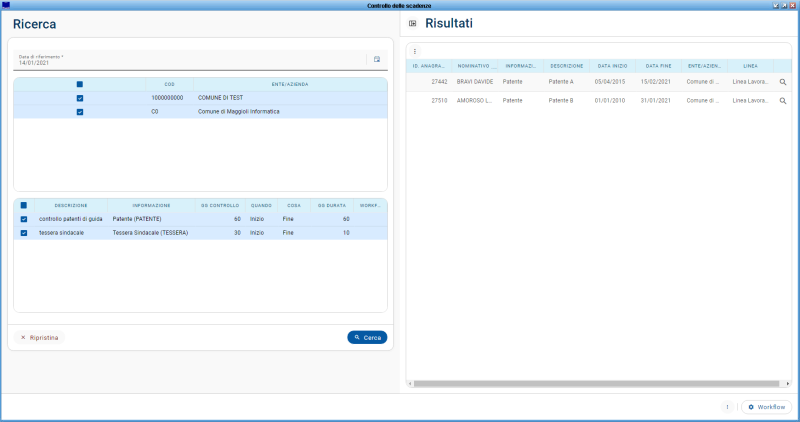Screen dimensions: 800x422
Task: Toggle the tessera sindacale checkbox
Action: click(24, 233)
